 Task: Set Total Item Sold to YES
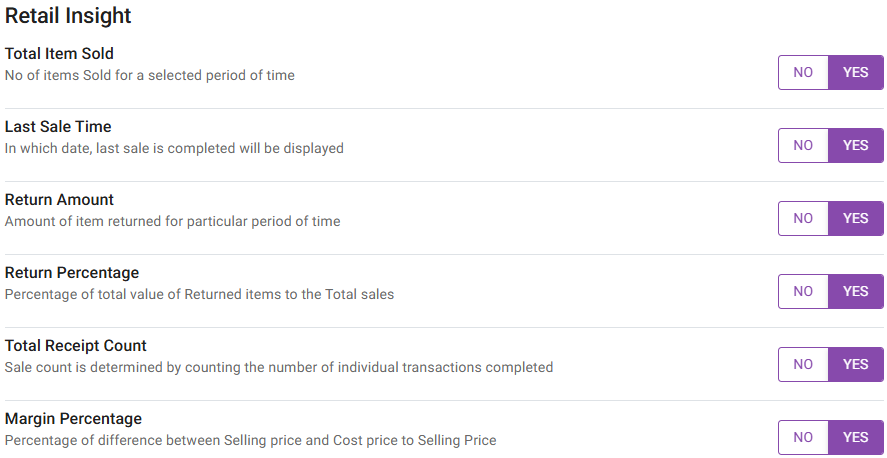(856, 72)
